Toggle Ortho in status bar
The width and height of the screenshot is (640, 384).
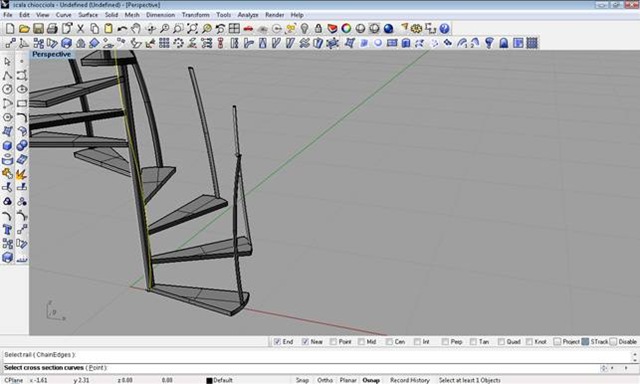325,380
